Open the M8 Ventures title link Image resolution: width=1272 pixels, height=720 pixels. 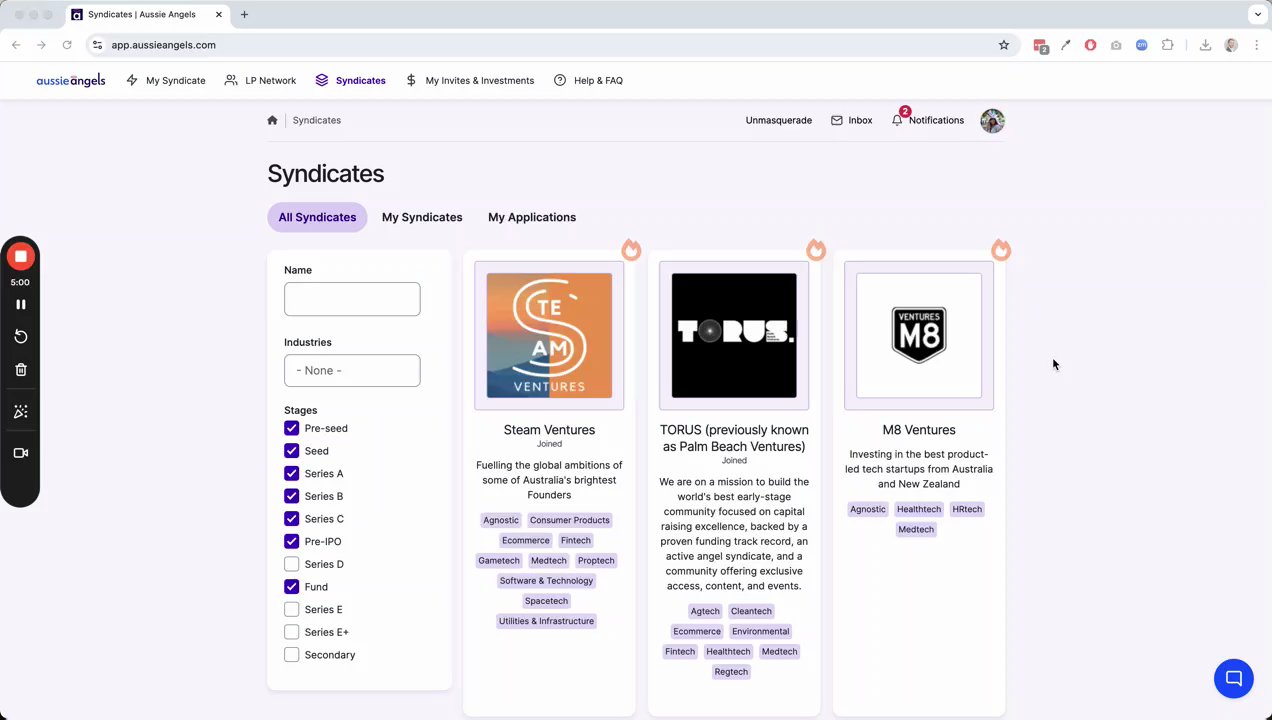pos(919,430)
